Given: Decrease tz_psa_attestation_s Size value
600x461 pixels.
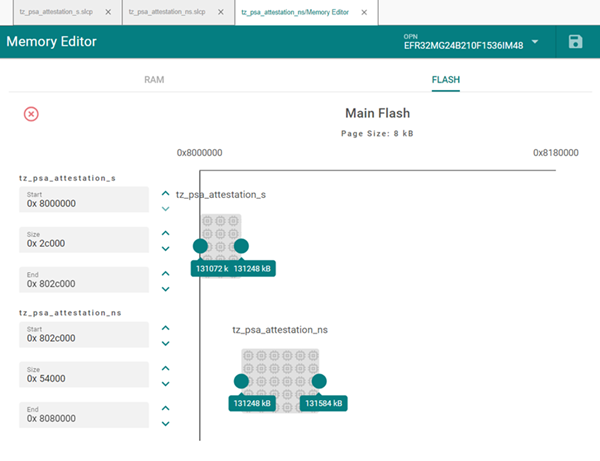Looking at the screenshot, I should click(x=166, y=249).
